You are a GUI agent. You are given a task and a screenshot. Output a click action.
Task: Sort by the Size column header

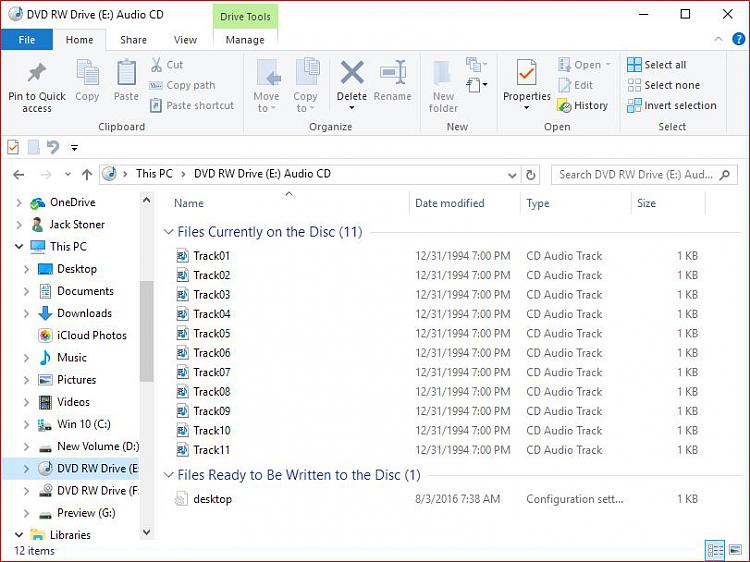(x=668, y=203)
